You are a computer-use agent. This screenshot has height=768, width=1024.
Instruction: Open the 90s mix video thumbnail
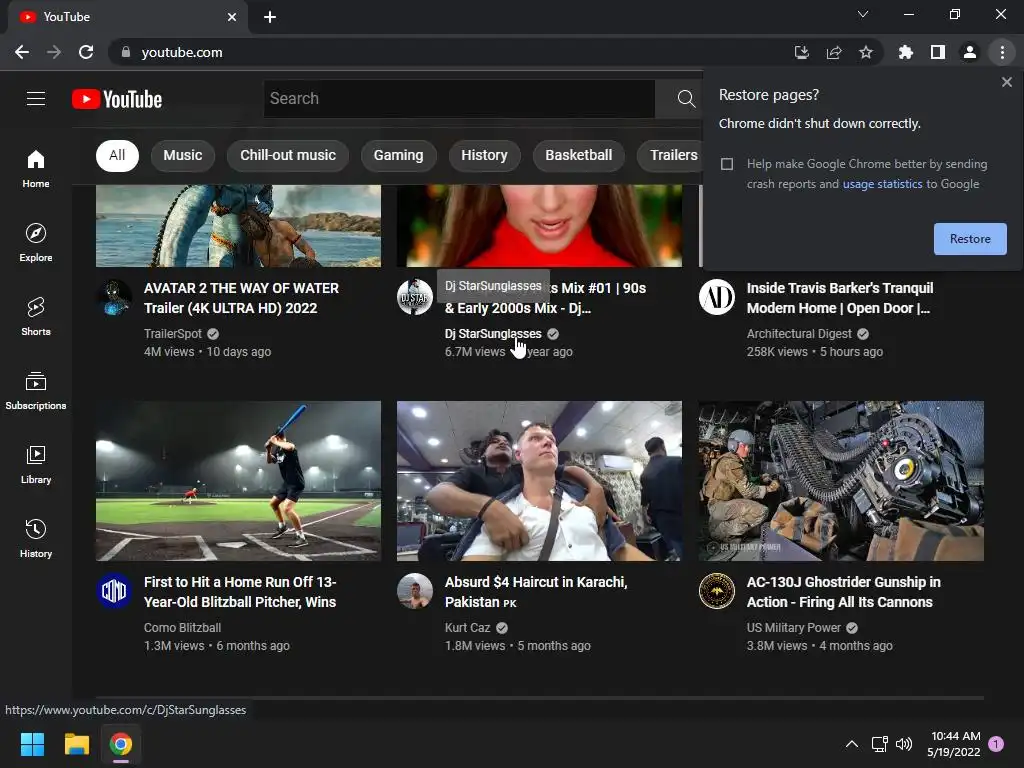pyautogui.click(x=539, y=226)
